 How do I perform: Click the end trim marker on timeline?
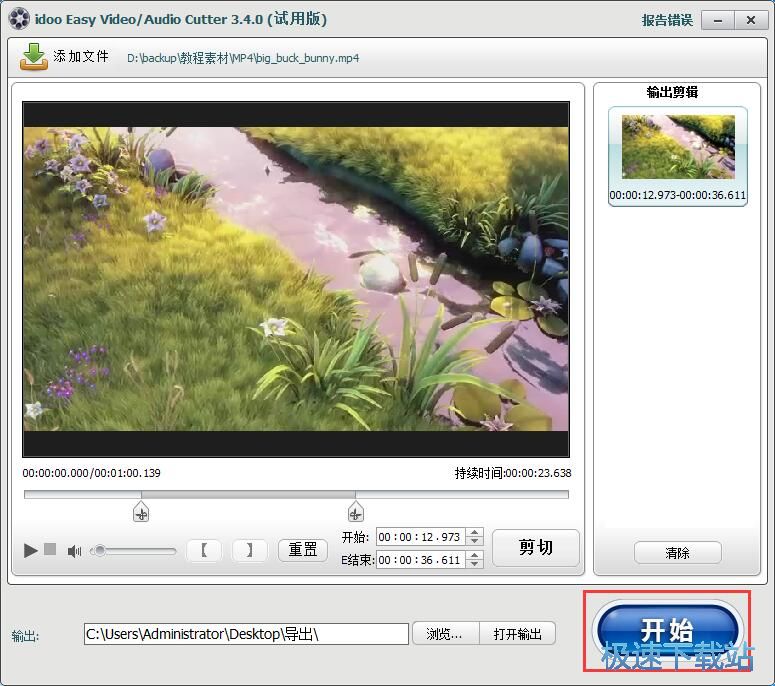[355, 512]
